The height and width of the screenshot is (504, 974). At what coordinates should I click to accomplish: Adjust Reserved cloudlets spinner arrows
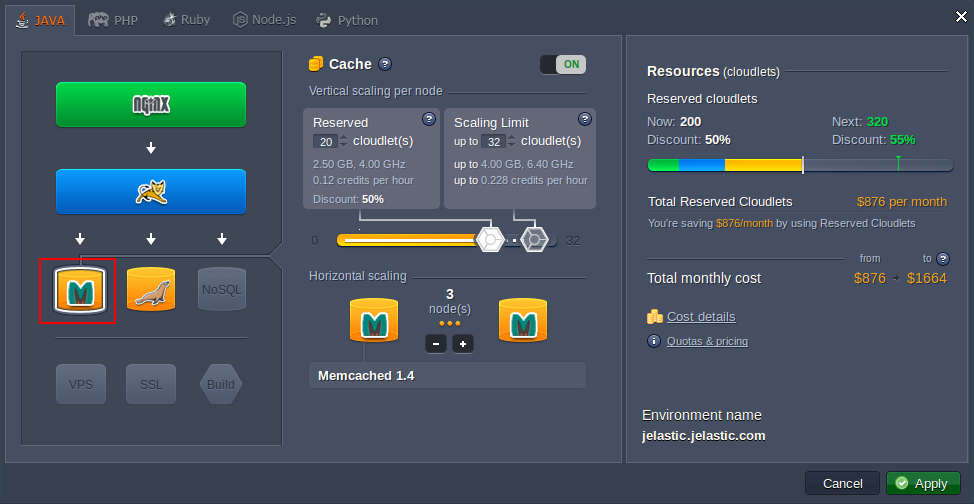click(x=344, y=142)
